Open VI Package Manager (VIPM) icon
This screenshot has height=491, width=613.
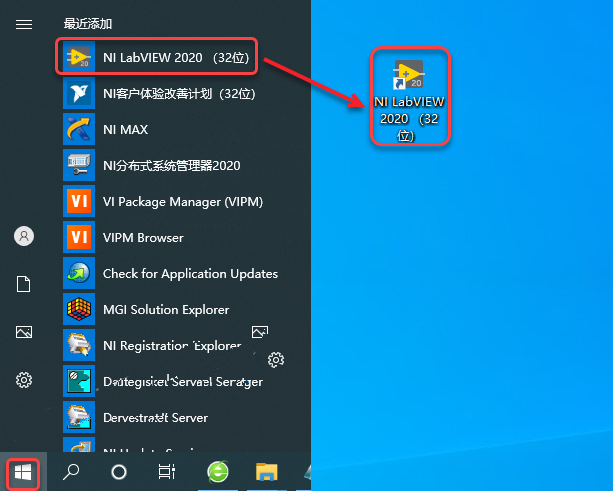pos(79,201)
